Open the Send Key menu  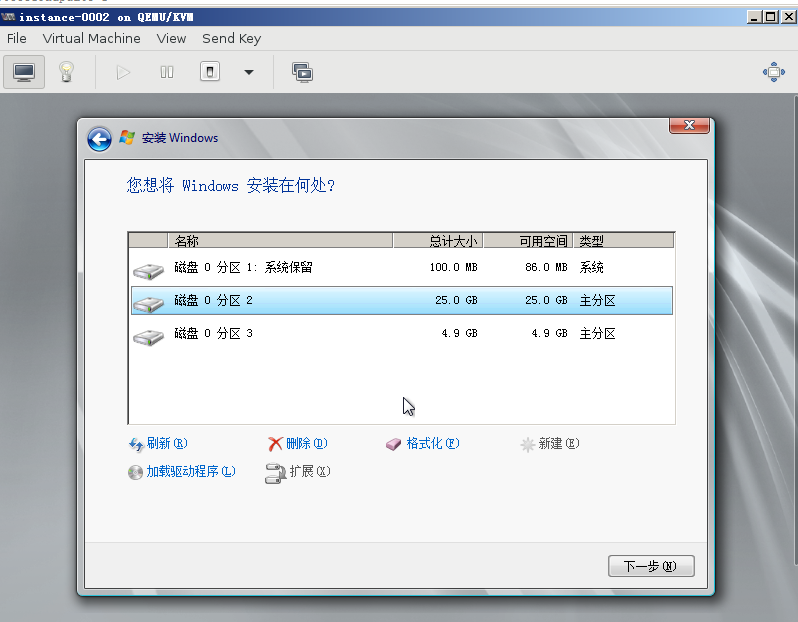tap(232, 39)
